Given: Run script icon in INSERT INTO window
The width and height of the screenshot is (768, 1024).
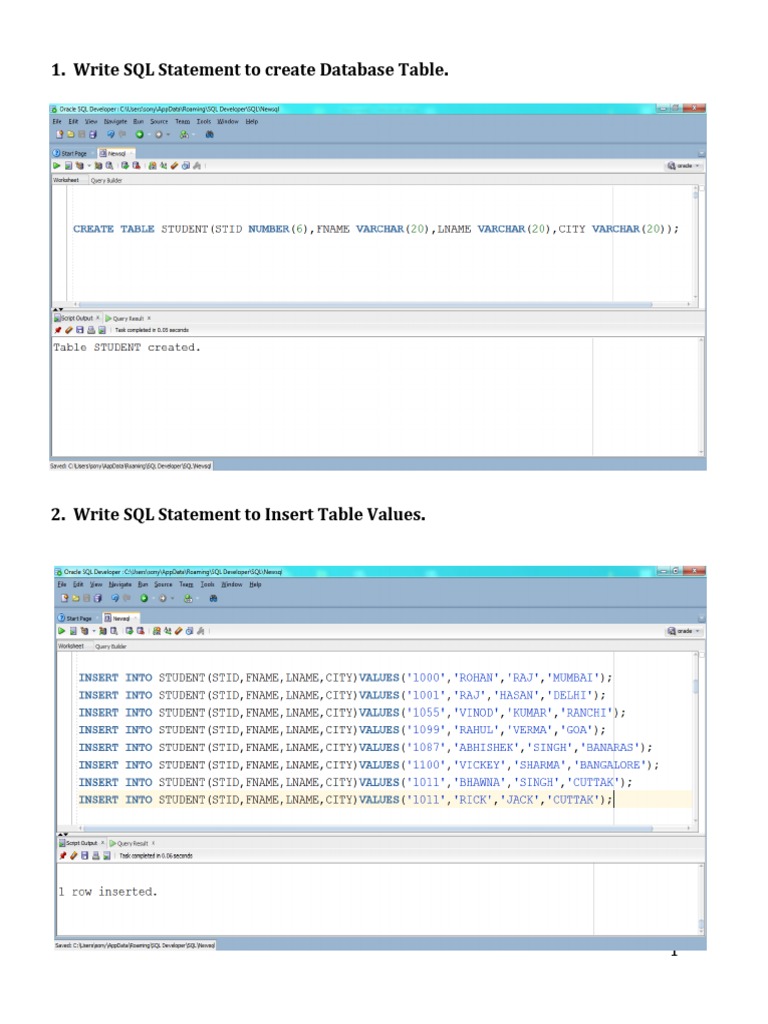Looking at the screenshot, I should click(x=73, y=631).
